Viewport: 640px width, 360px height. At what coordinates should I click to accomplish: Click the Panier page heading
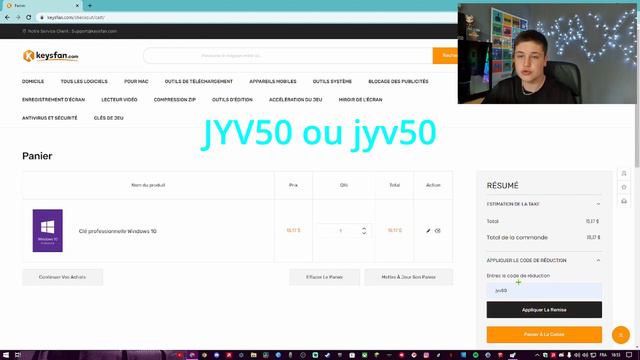click(x=37, y=156)
